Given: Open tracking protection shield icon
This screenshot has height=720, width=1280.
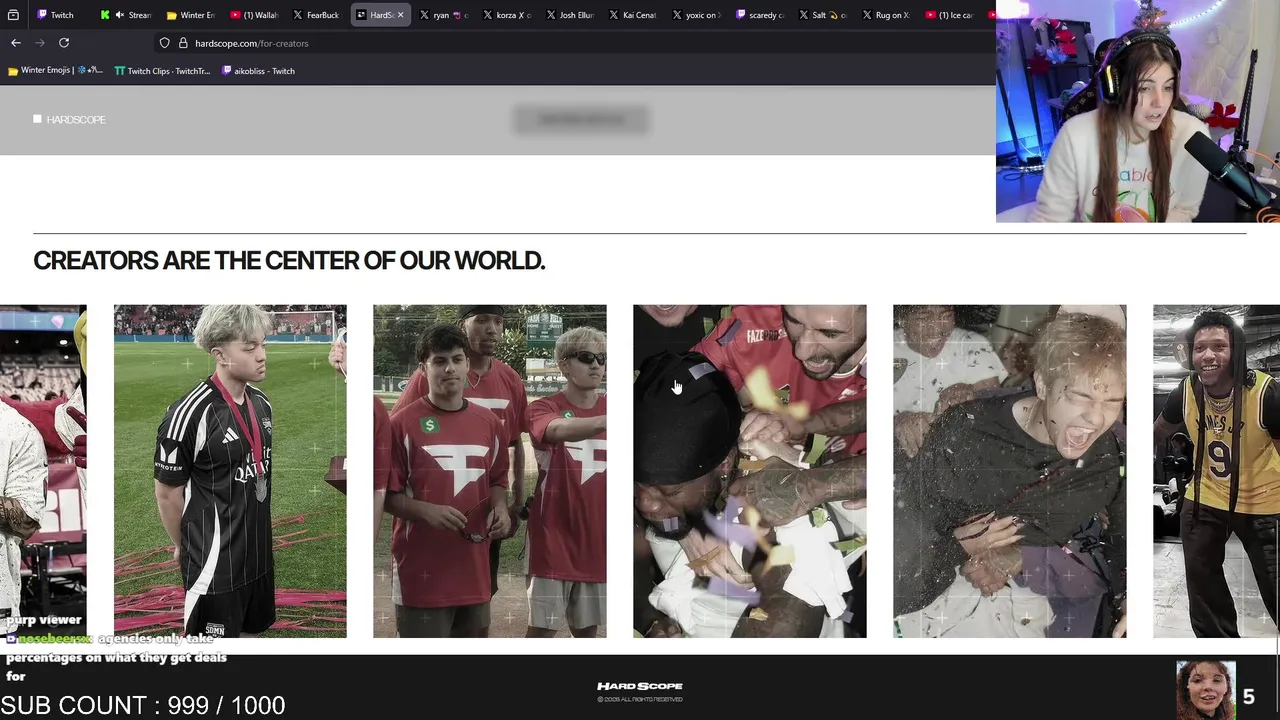Looking at the screenshot, I should click(x=165, y=43).
